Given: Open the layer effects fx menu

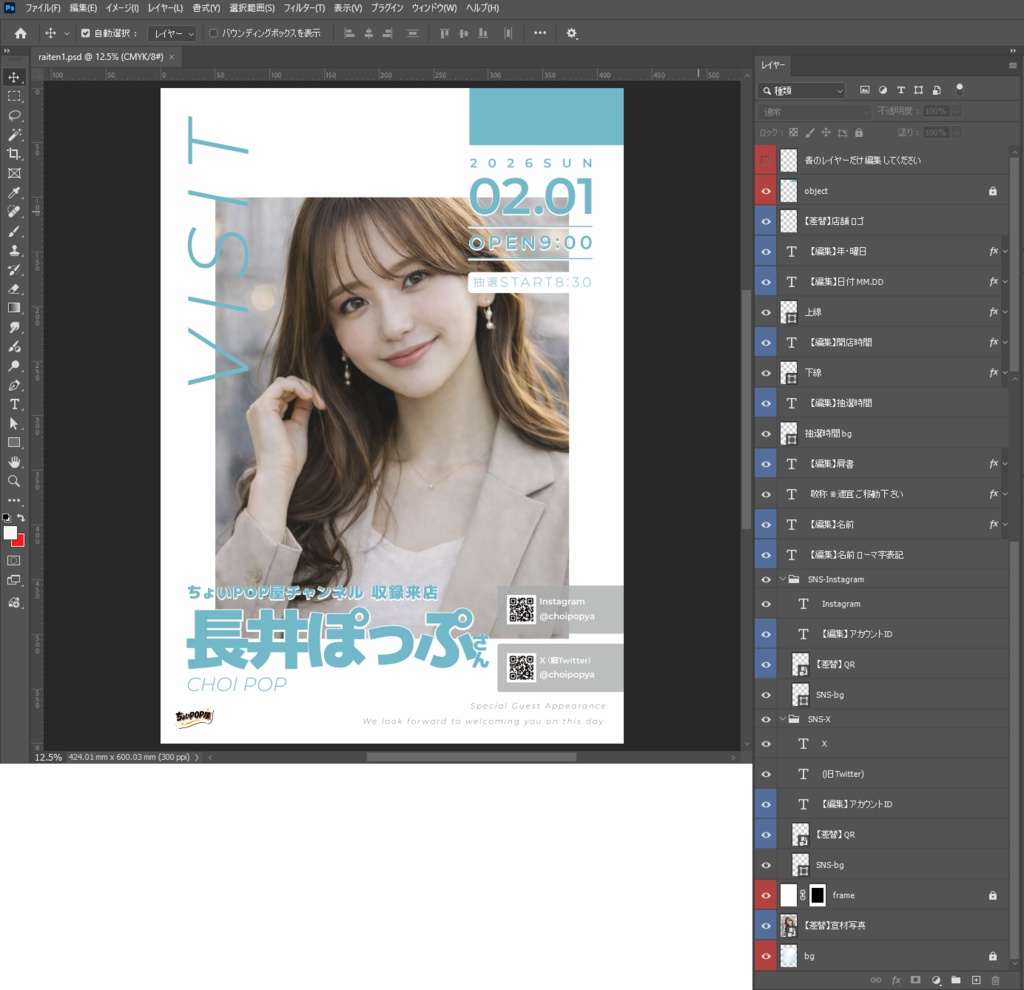Looking at the screenshot, I should click(897, 980).
